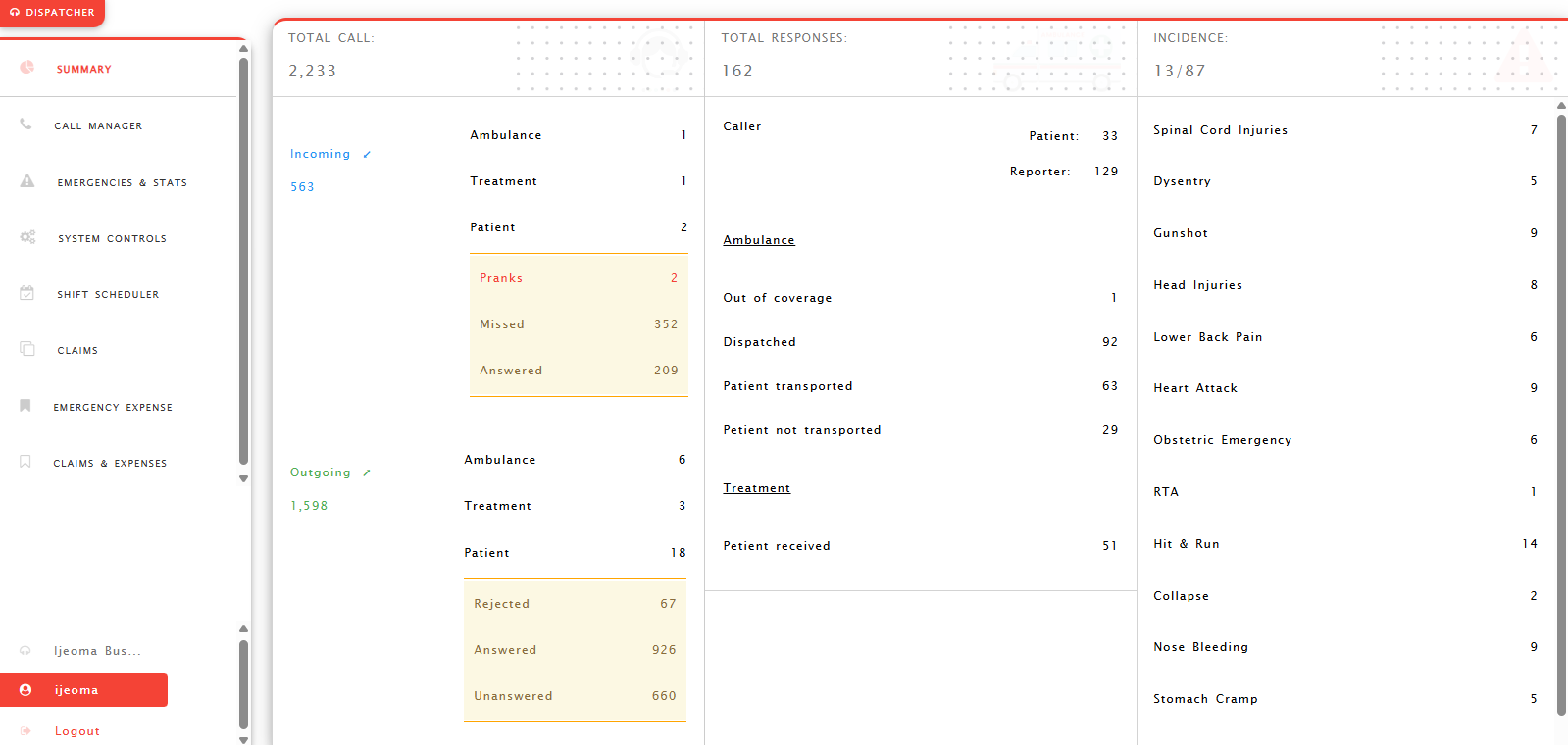Open the Call Manager menu item
Screen dimensions: 1568x745
tap(98, 126)
